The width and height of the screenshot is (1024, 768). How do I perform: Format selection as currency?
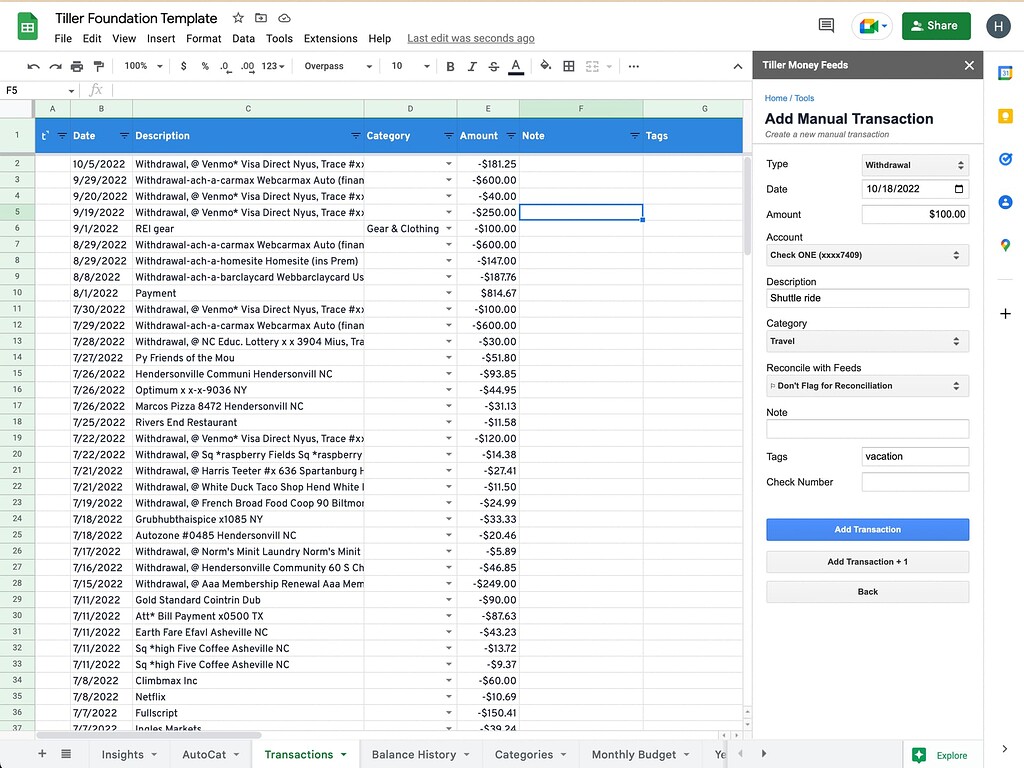(182, 65)
